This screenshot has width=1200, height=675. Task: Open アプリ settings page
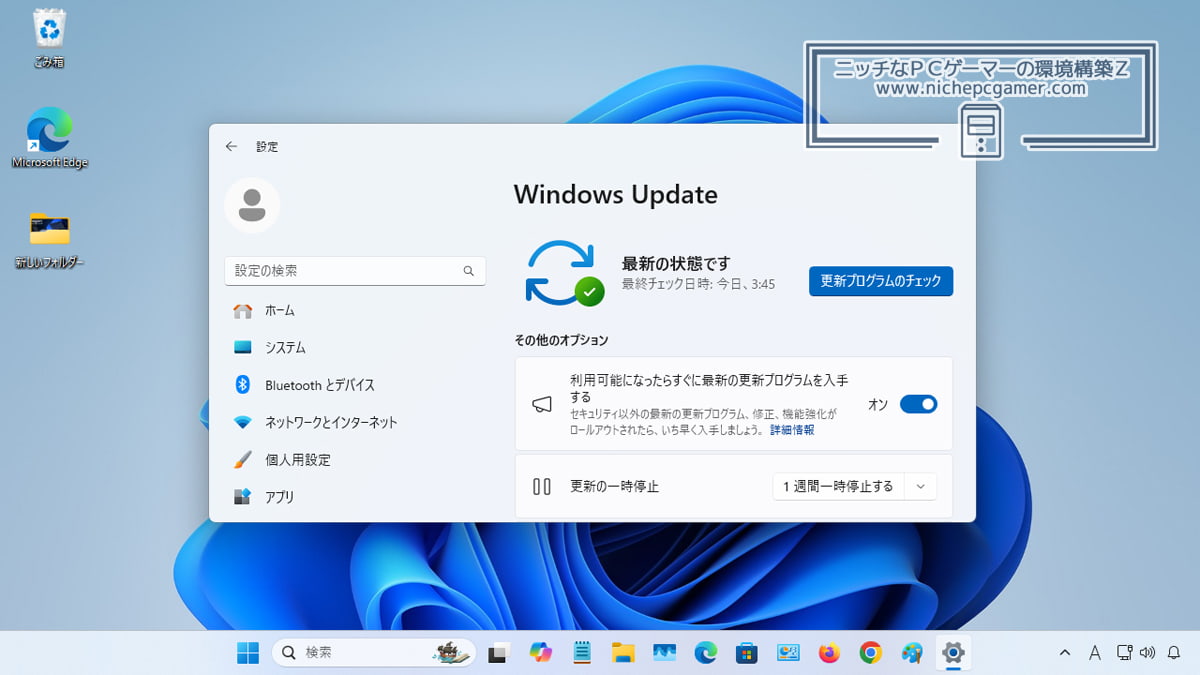pyautogui.click(x=355, y=497)
